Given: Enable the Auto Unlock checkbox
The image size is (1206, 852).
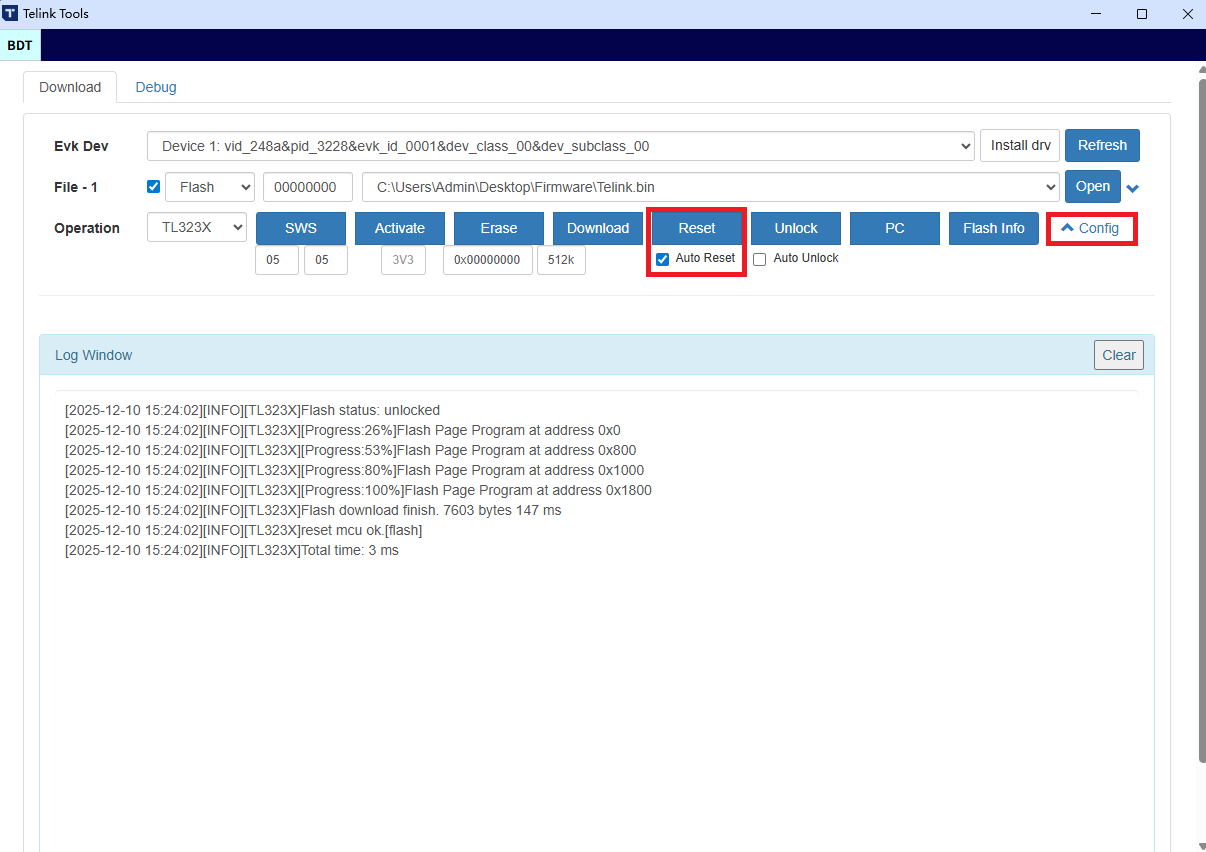Looking at the screenshot, I should click(759, 259).
